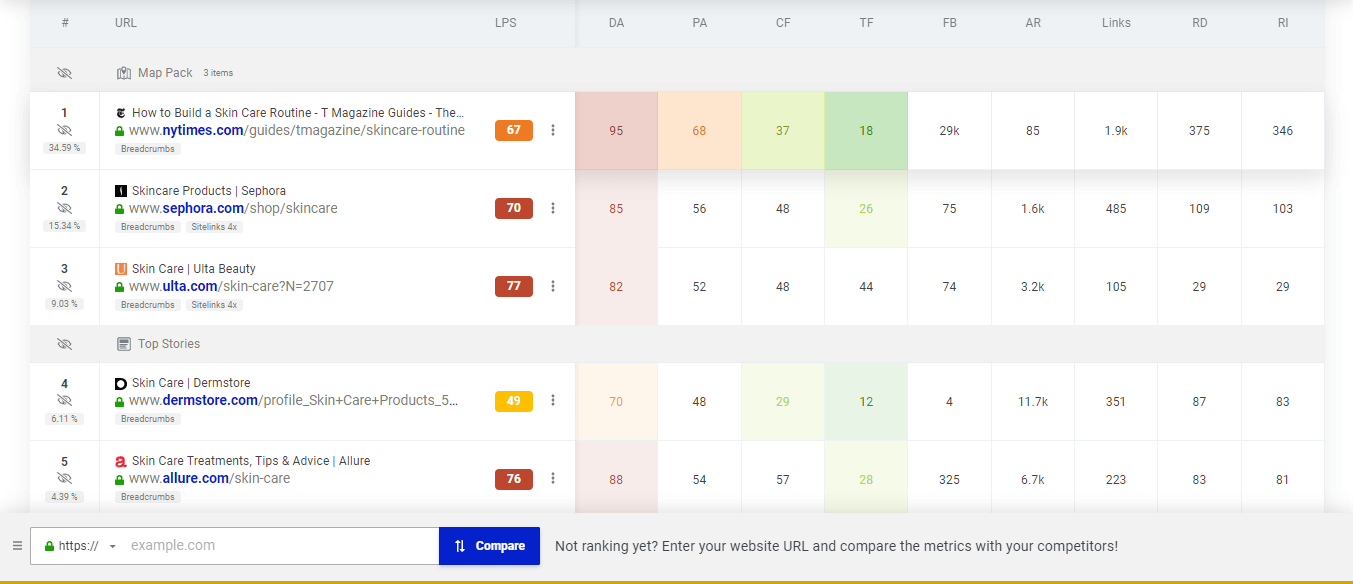
Task: Open the https:// protocol dropdown
Action: (81, 546)
